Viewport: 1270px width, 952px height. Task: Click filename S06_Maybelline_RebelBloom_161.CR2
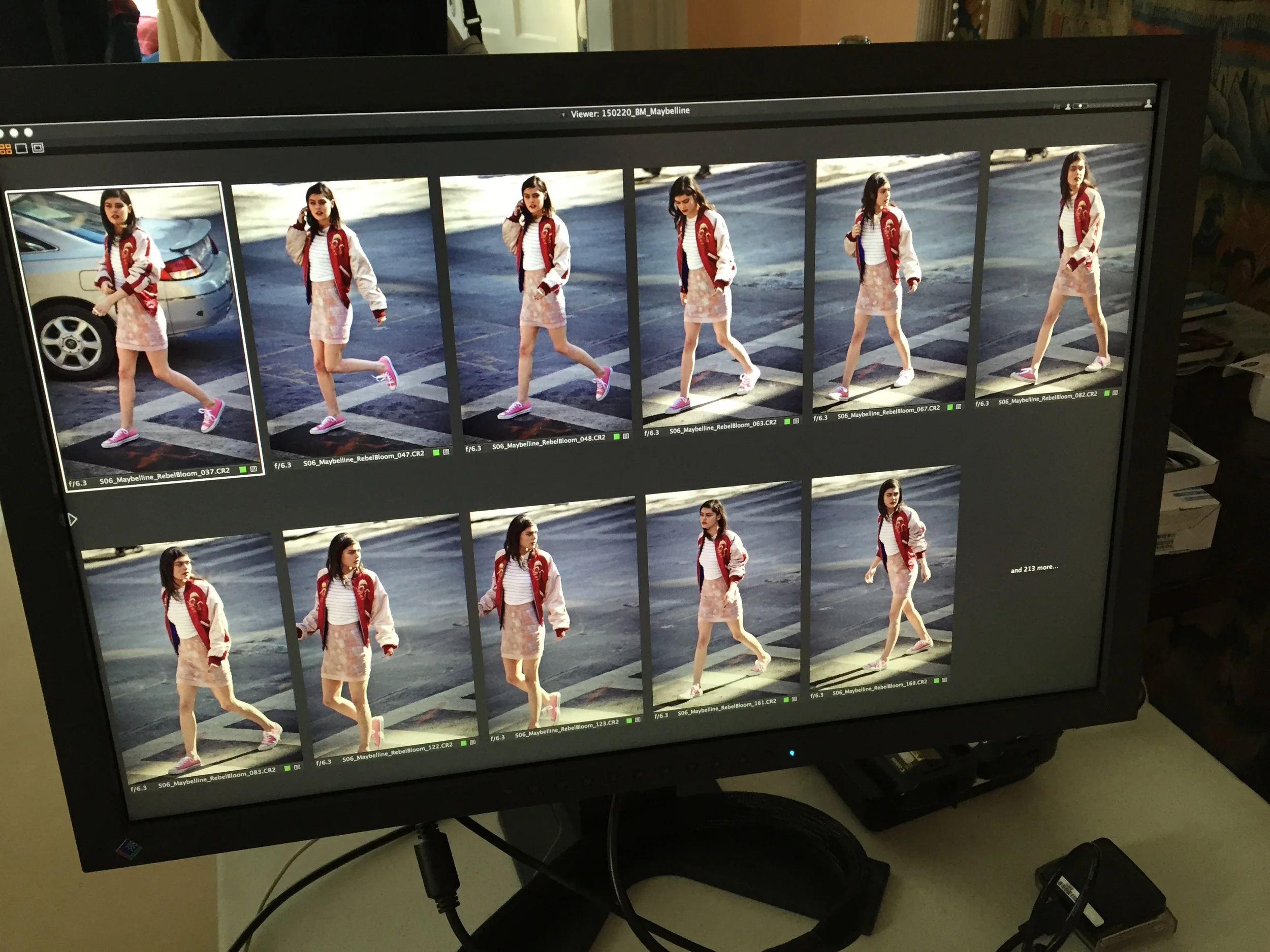tap(727, 708)
